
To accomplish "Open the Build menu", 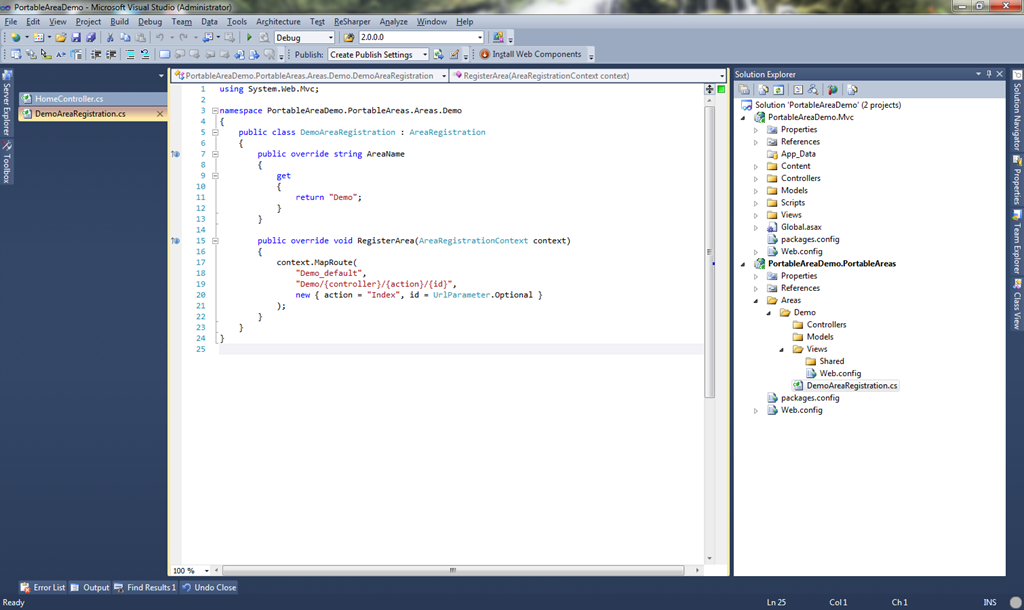I will (120, 22).
